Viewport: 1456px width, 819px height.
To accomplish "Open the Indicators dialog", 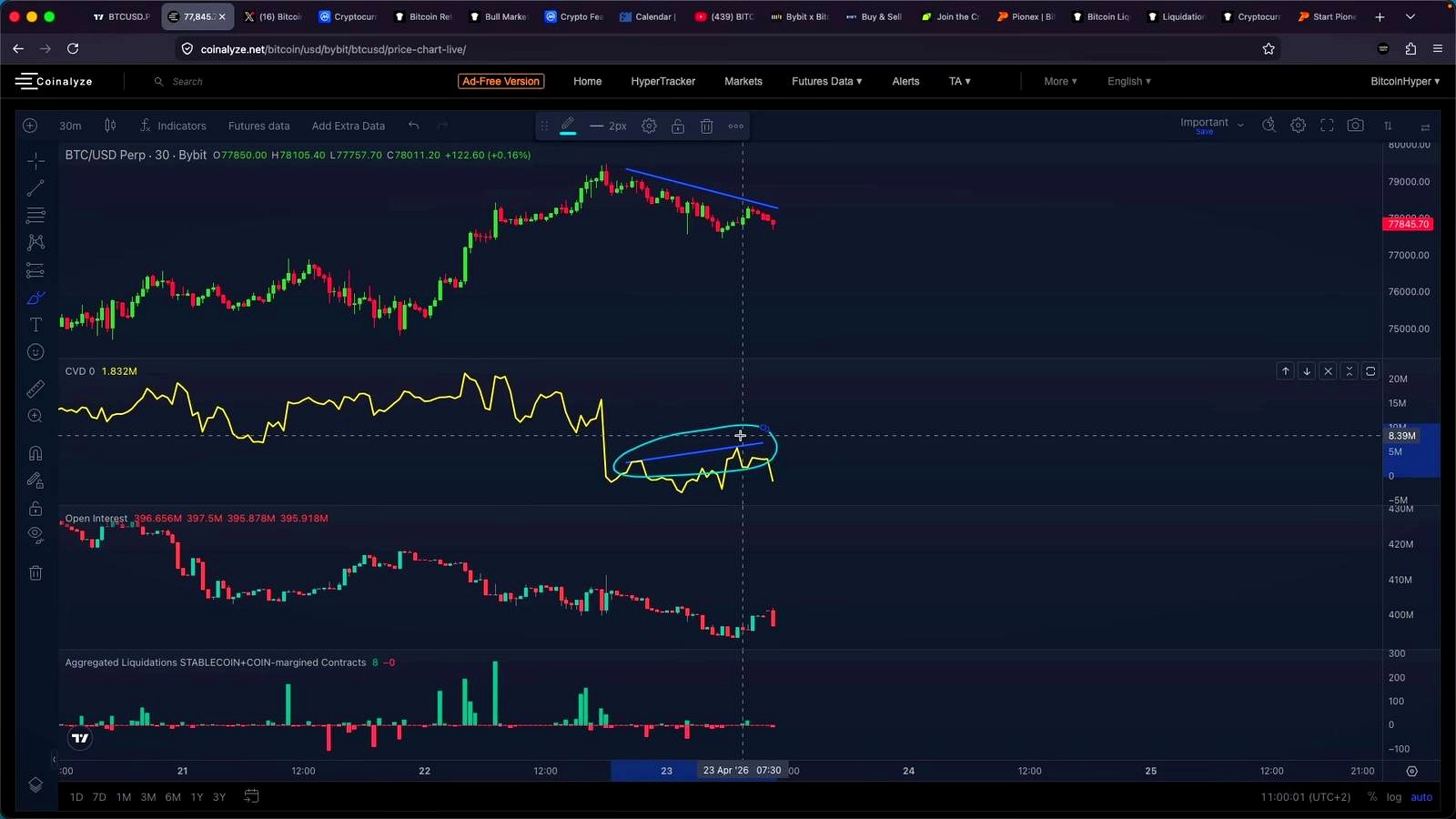I will pos(173,126).
